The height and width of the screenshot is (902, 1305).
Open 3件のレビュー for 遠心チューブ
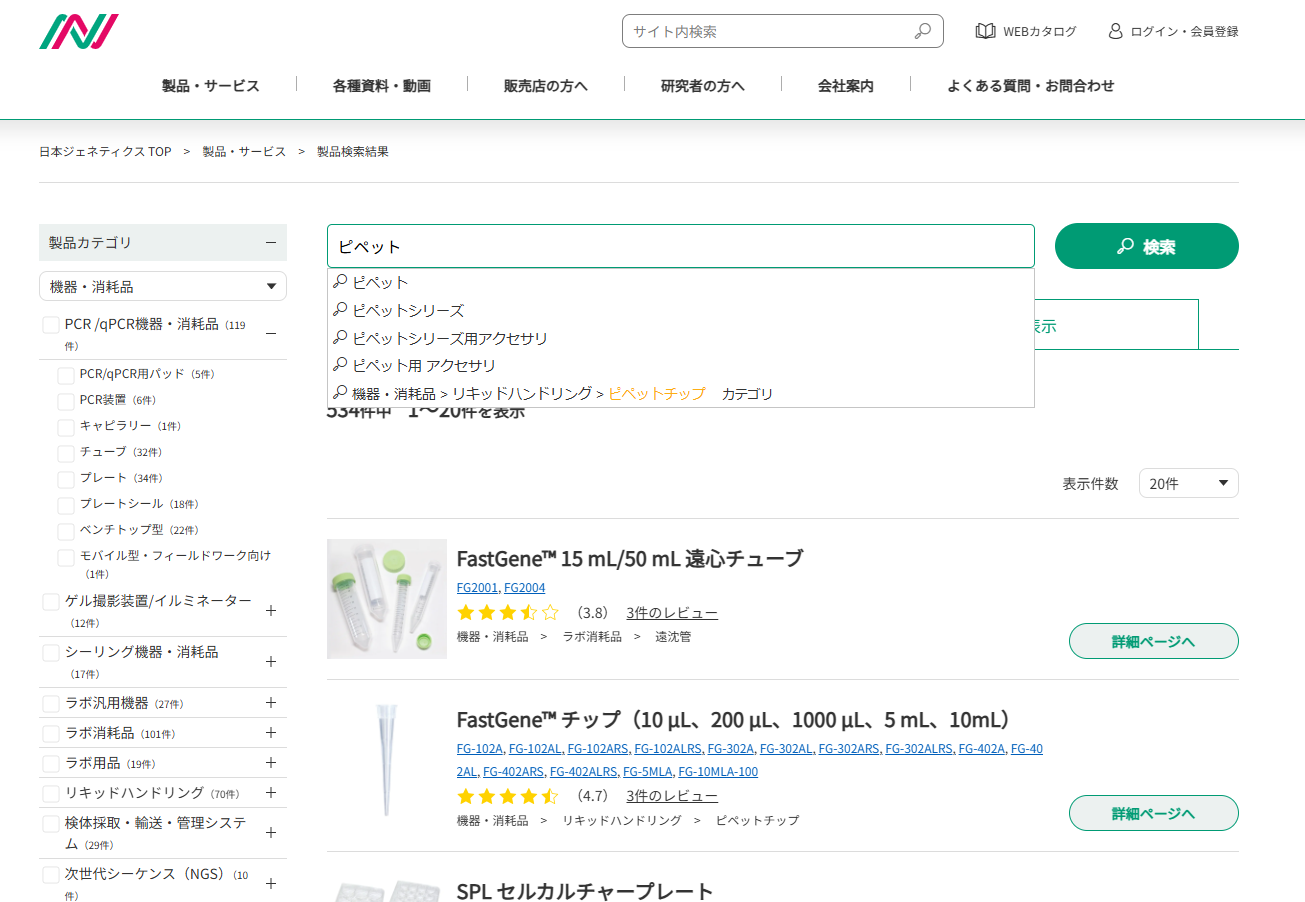coord(672,613)
